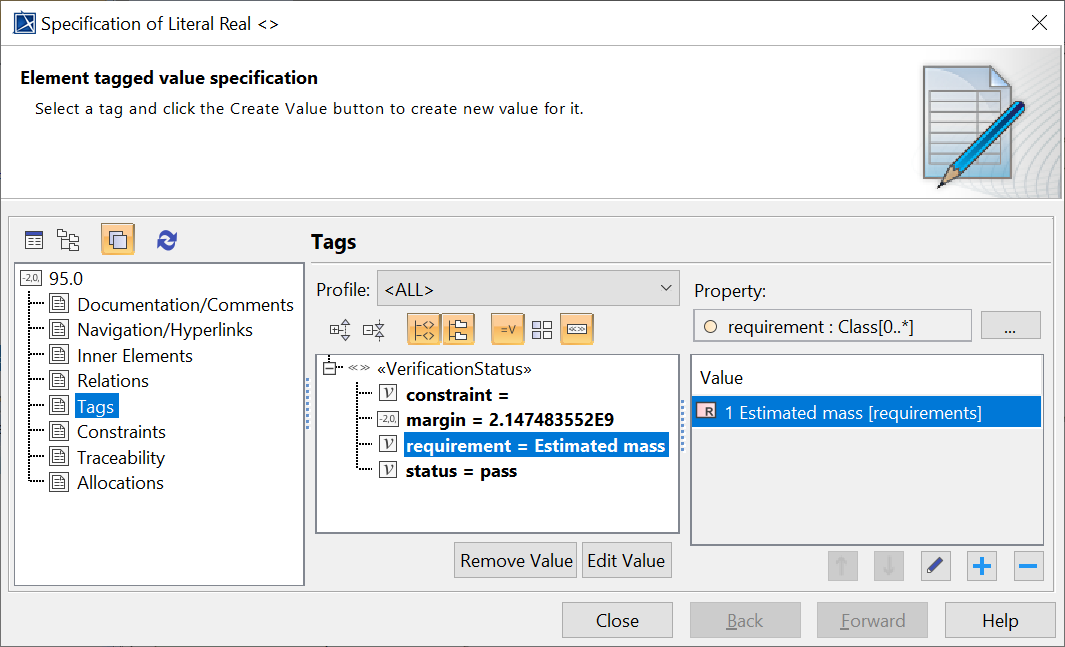Toggle group by profile folders button
The height and width of the screenshot is (647, 1065).
click(458, 329)
